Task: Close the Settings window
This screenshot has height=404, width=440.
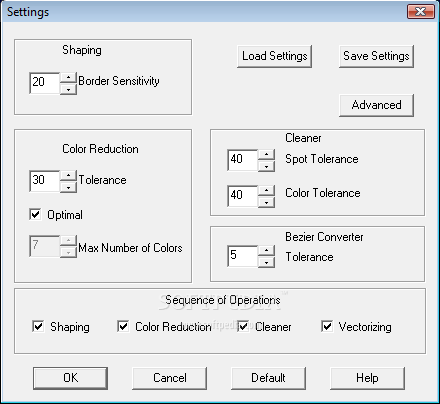Action: [x=421, y=12]
